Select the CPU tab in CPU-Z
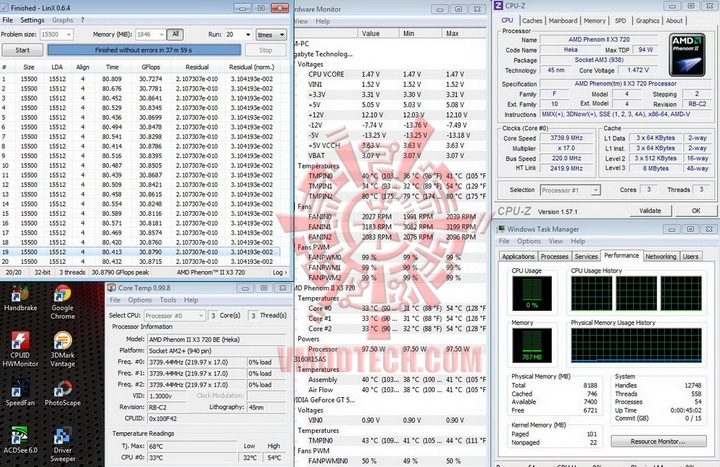This screenshot has height=467, width=720. [507, 20]
